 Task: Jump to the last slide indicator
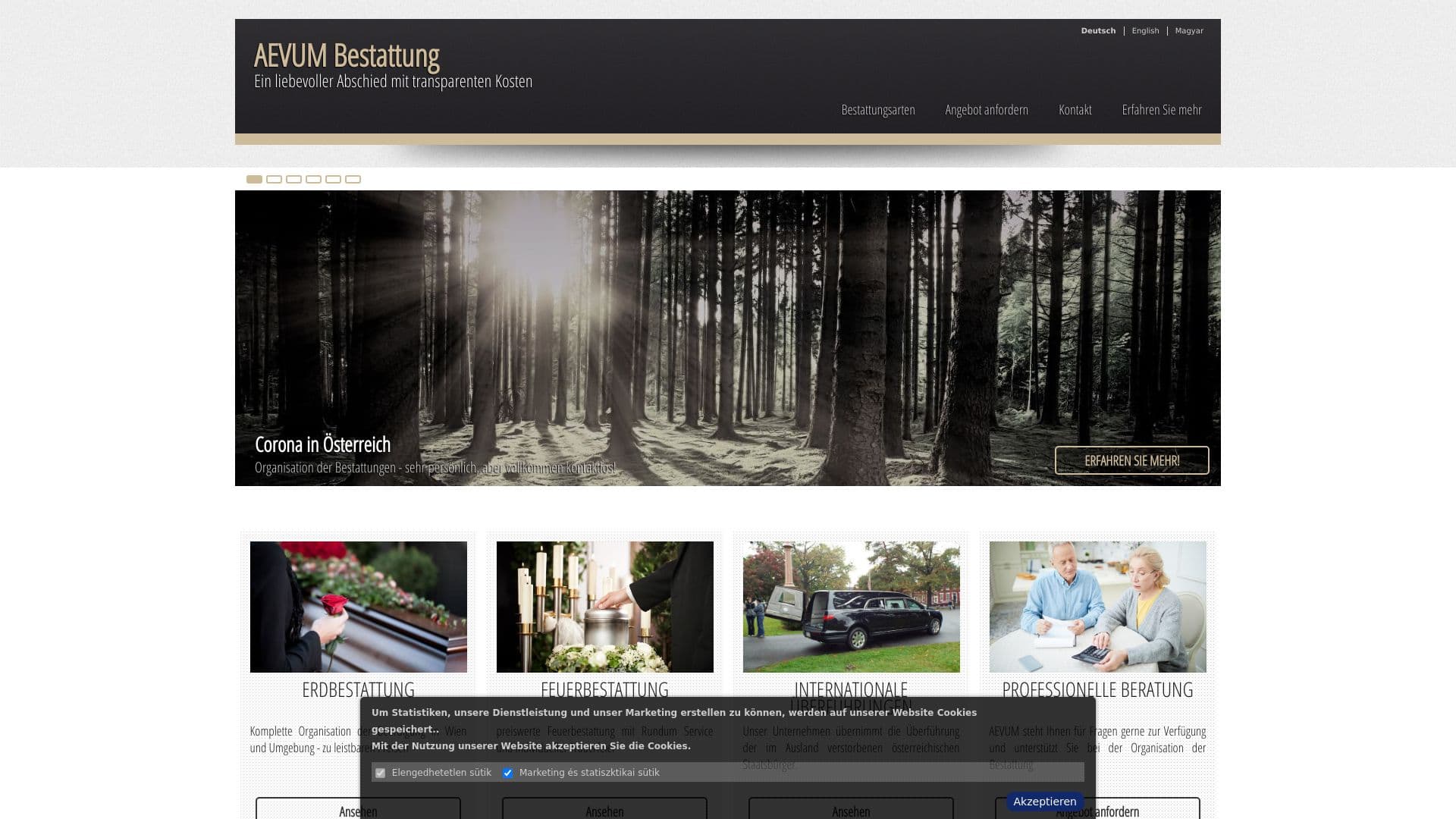pyautogui.click(x=353, y=180)
